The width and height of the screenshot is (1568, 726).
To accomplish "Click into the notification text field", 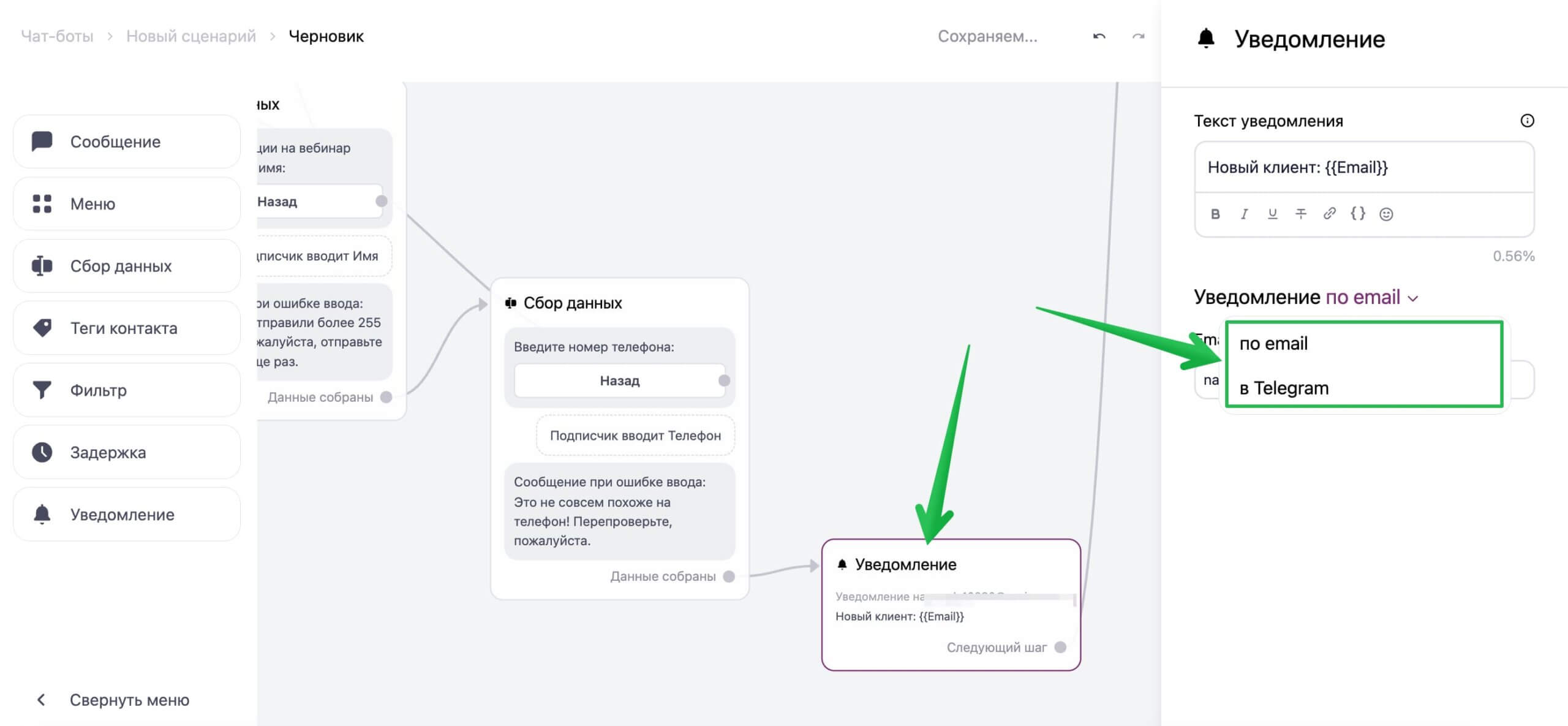I will (1364, 167).
